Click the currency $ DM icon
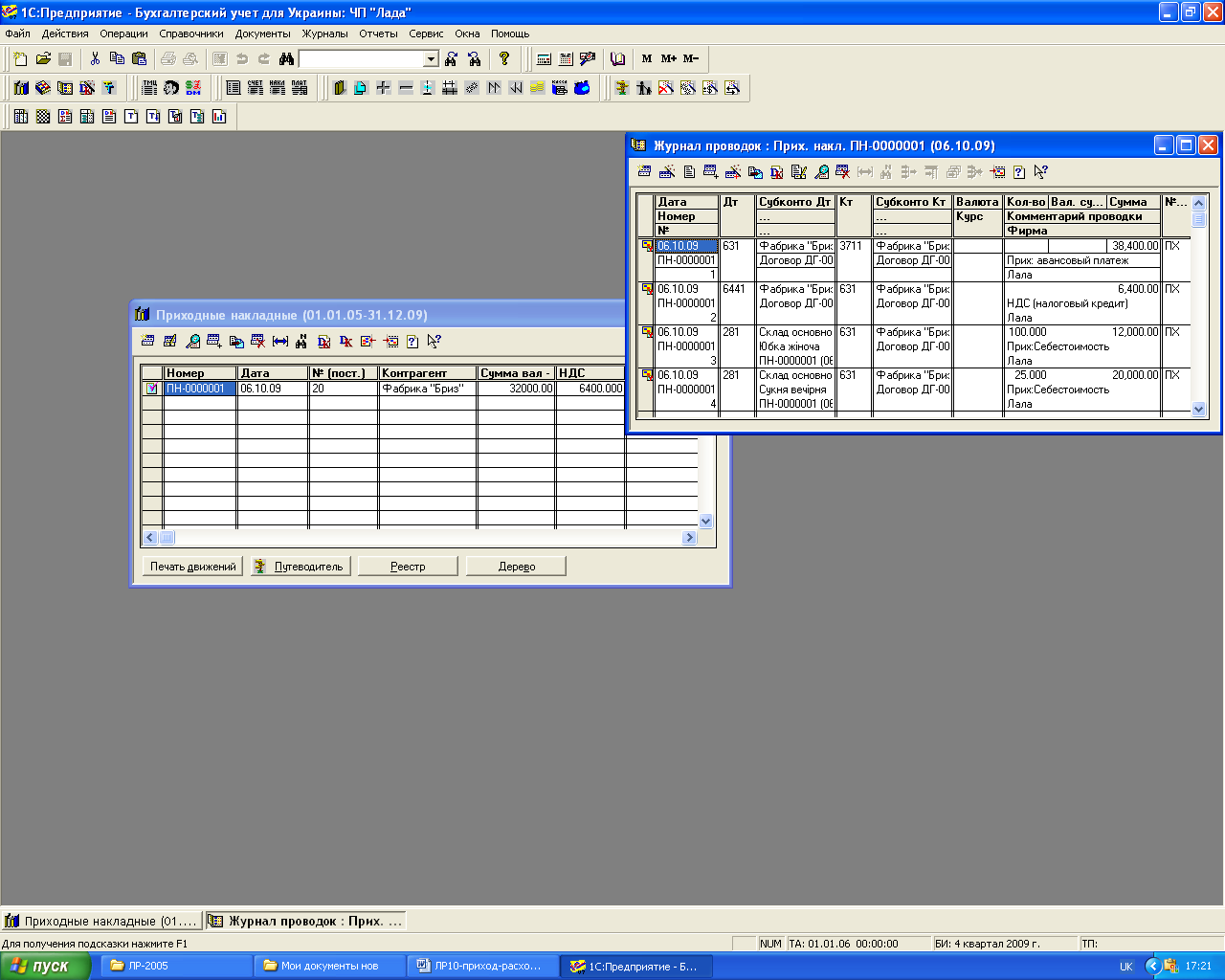This screenshot has height=980, width=1225. pyautogui.click(x=193, y=87)
